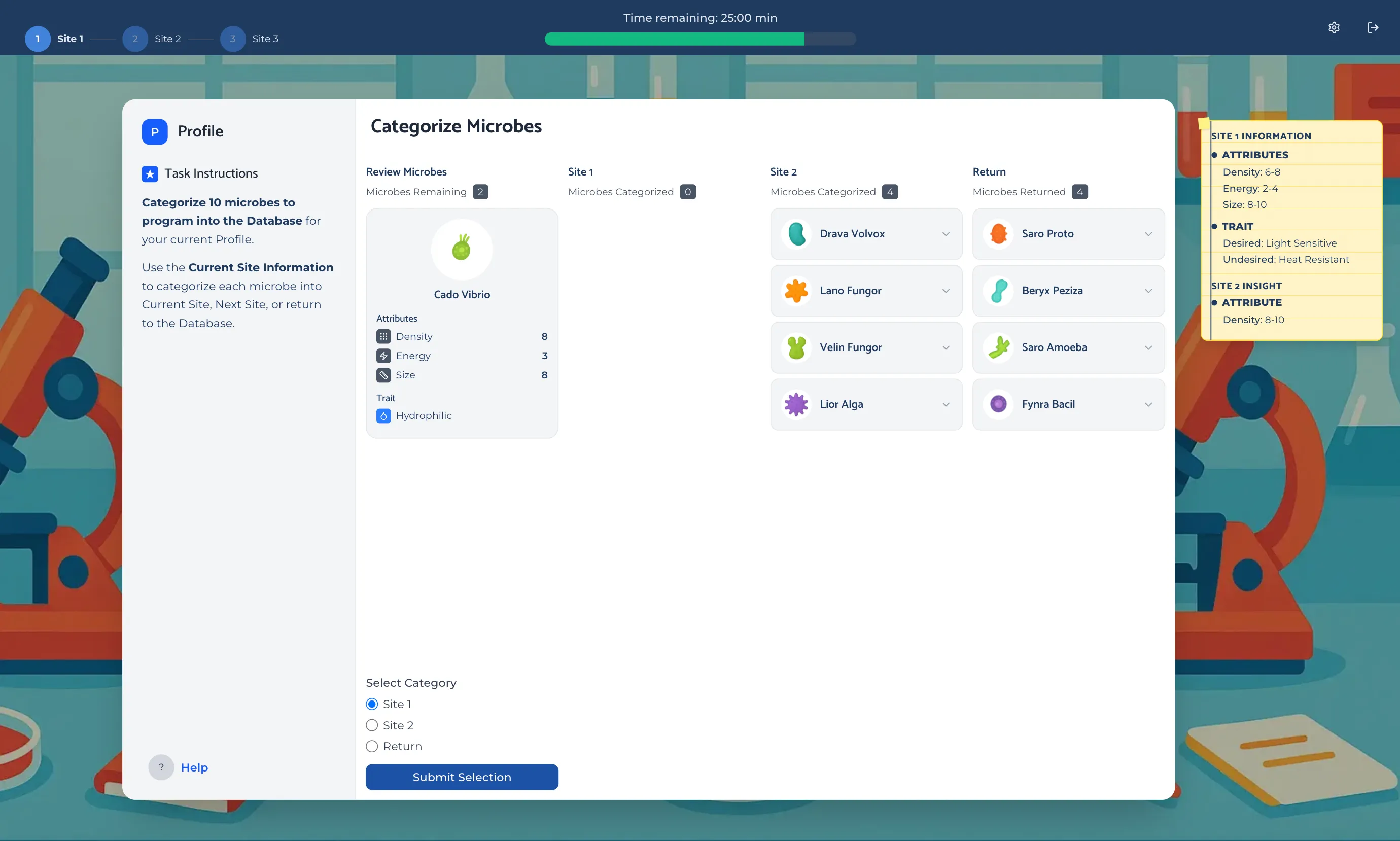Screen dimensions: 1400x841
Task: Expand the Fynra Bacil card chevron
Action: 1148,405
